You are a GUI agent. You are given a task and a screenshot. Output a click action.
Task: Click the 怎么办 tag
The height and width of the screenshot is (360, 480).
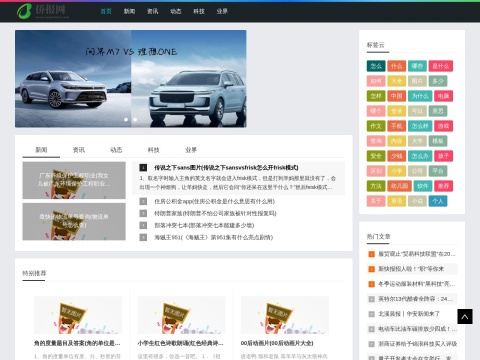(420, 156)
